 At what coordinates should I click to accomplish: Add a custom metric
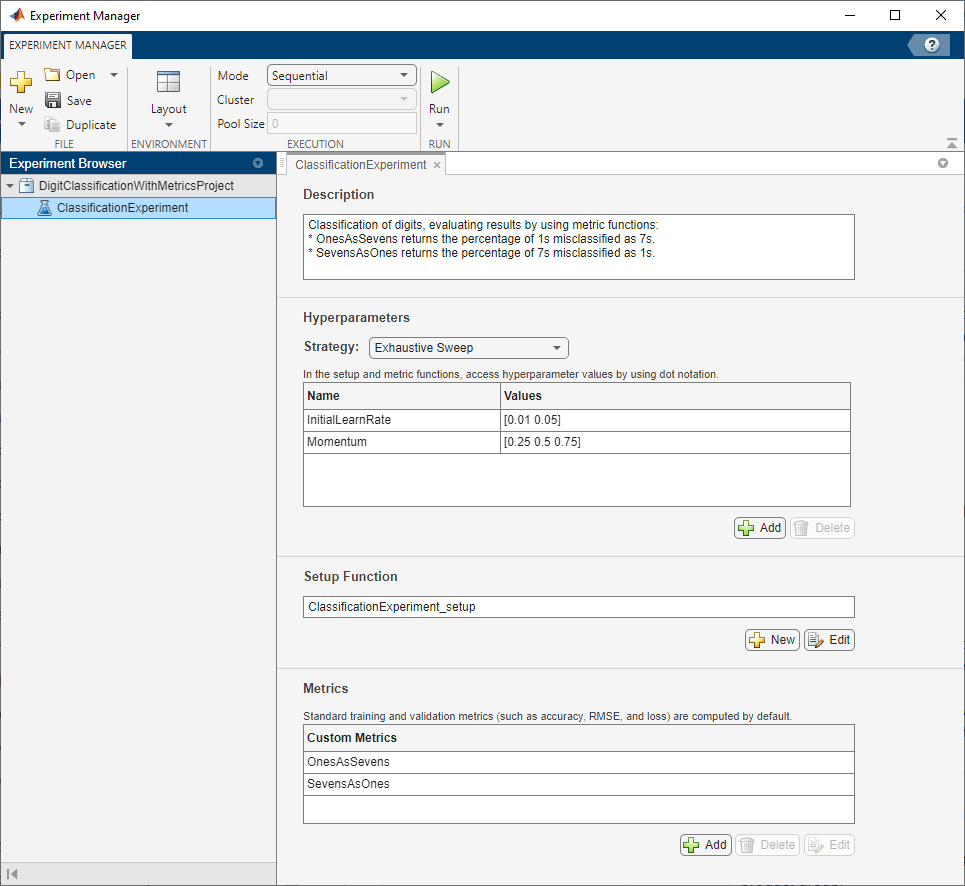click(x=705, y=845)
